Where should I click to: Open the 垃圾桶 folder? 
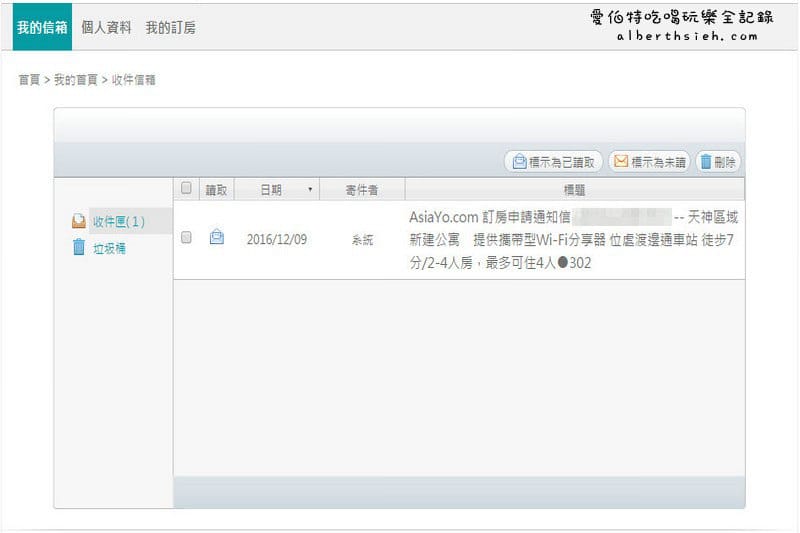[109, 248]
